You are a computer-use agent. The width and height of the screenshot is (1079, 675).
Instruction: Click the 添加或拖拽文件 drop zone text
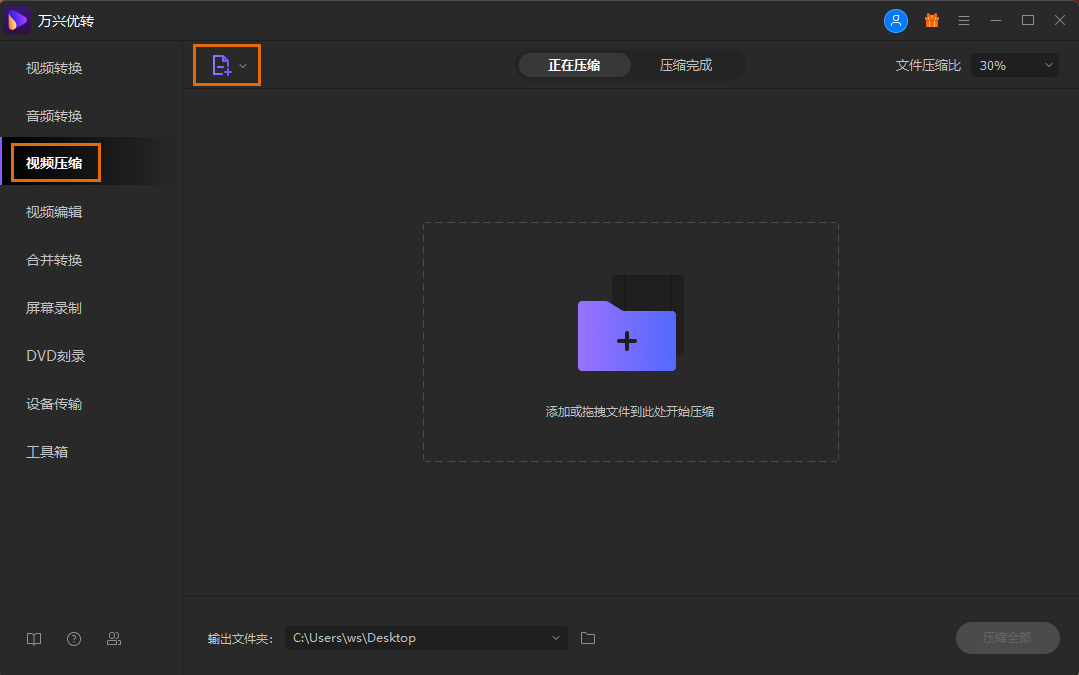(630, 412)
